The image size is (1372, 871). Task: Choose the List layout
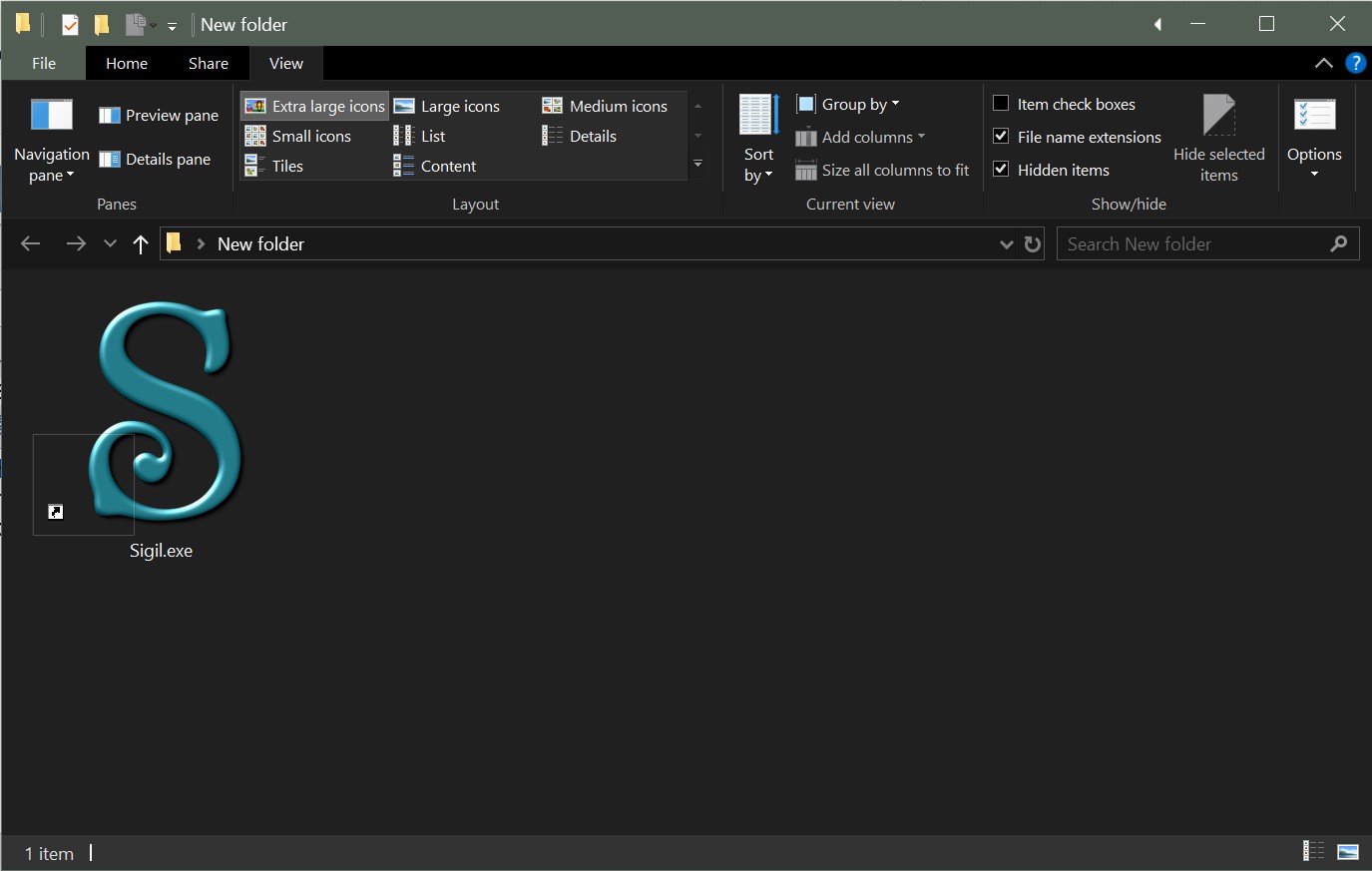point(420,136)
